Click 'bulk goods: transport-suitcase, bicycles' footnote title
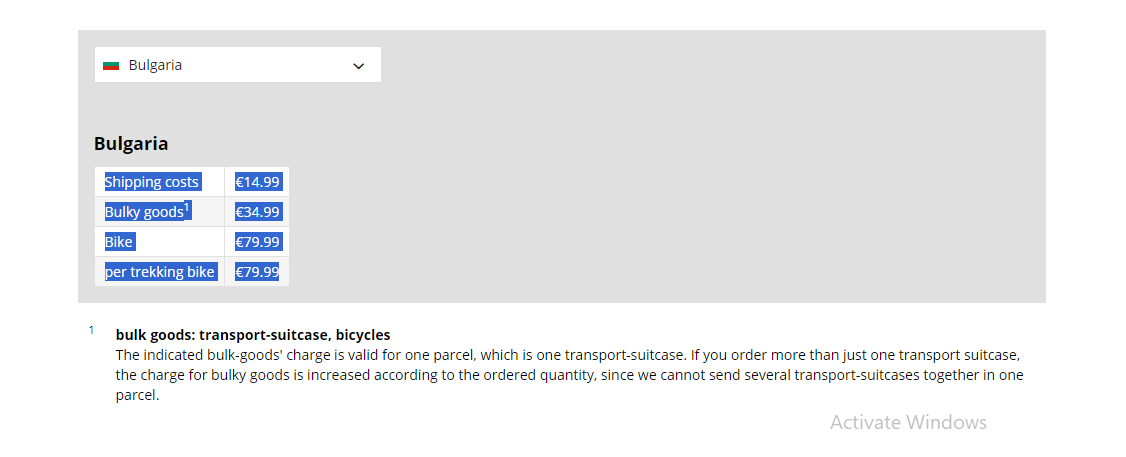Screen dimensions: 1126x457 (x=253, y=335)
